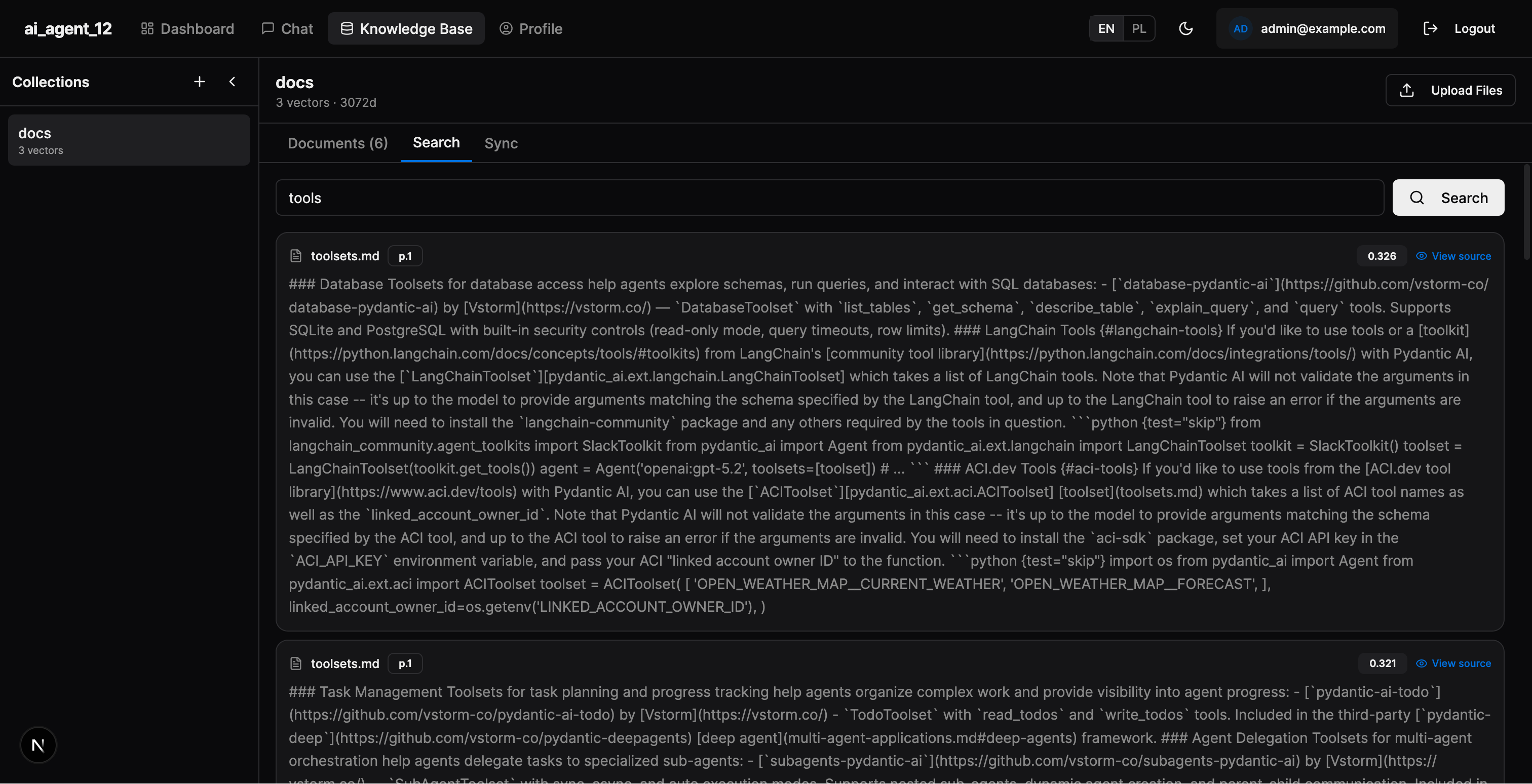Open the Profile page
The height and width of the screenshot is (784, 1532).
[530, 28]
